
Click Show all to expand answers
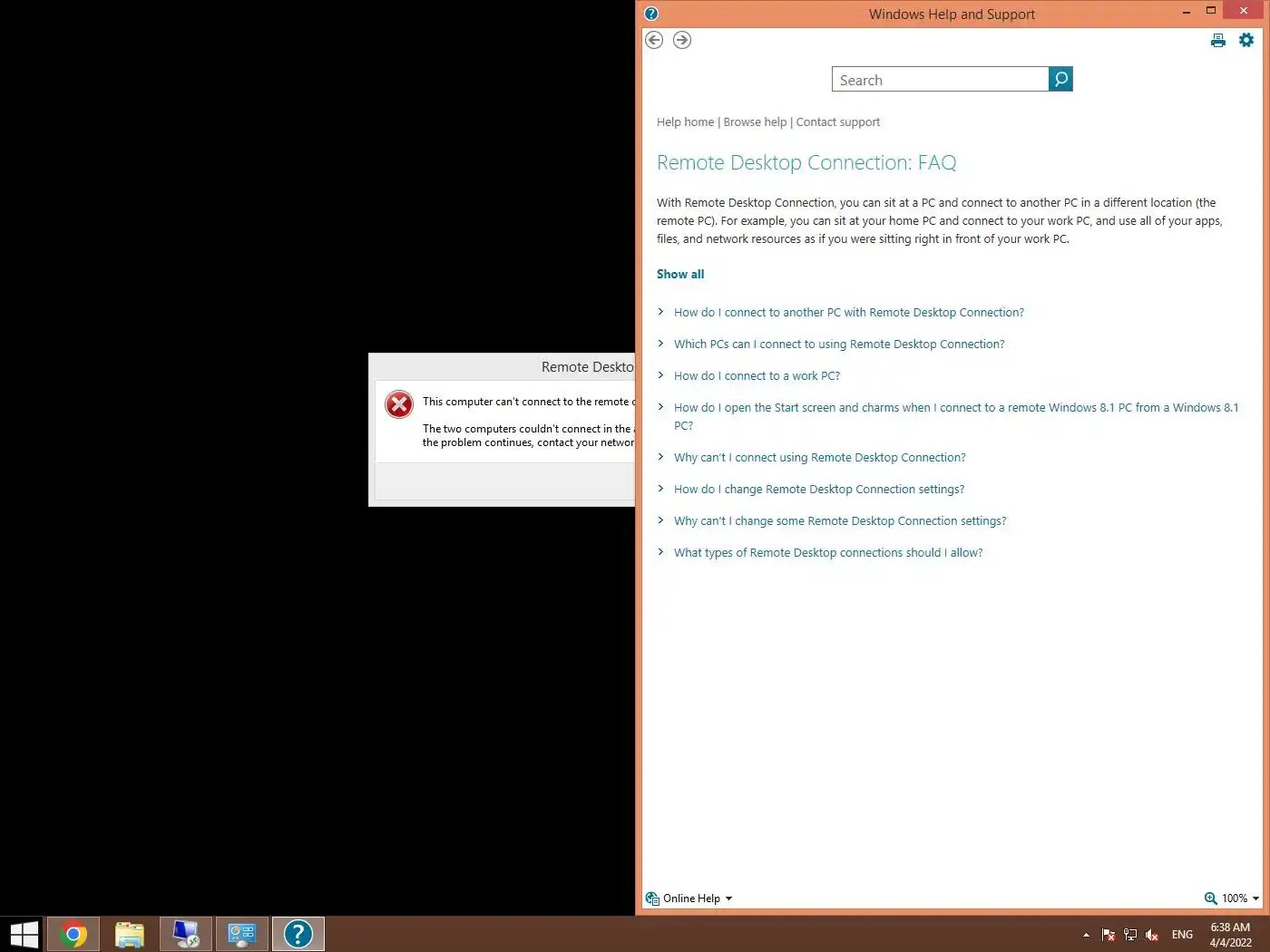680,274
